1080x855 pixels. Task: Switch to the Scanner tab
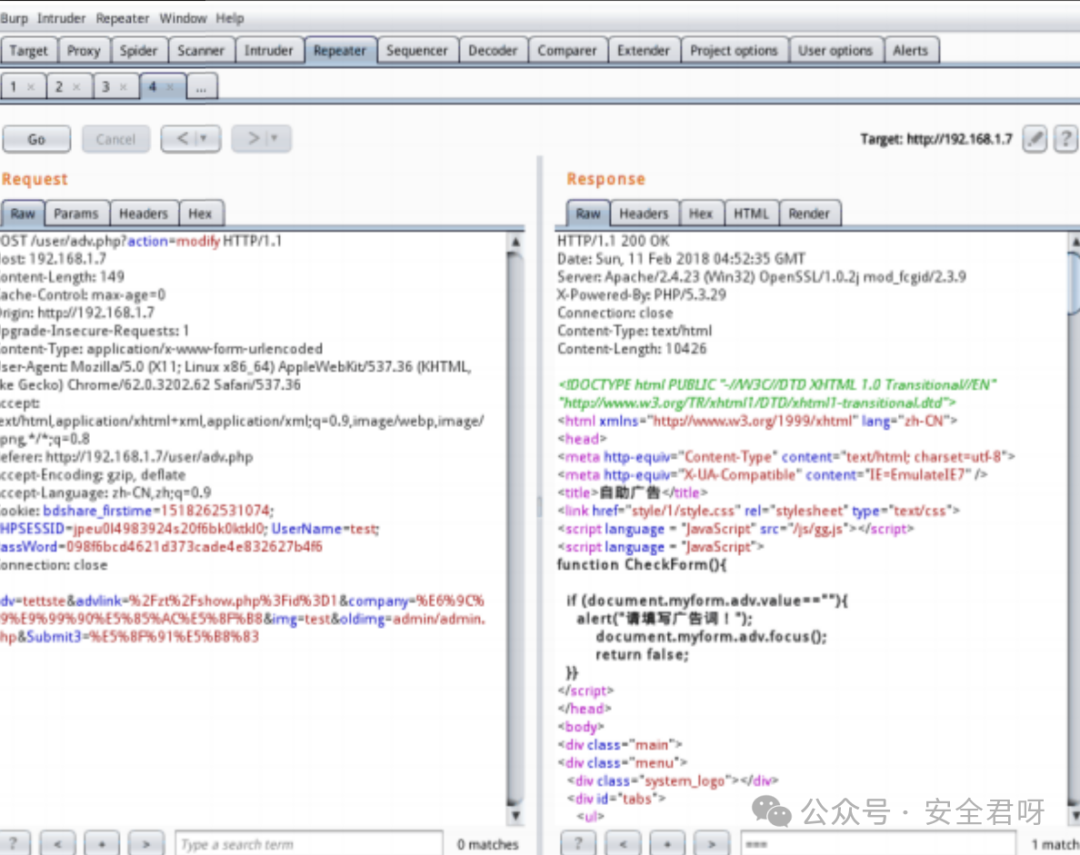[x=200, y=50]
